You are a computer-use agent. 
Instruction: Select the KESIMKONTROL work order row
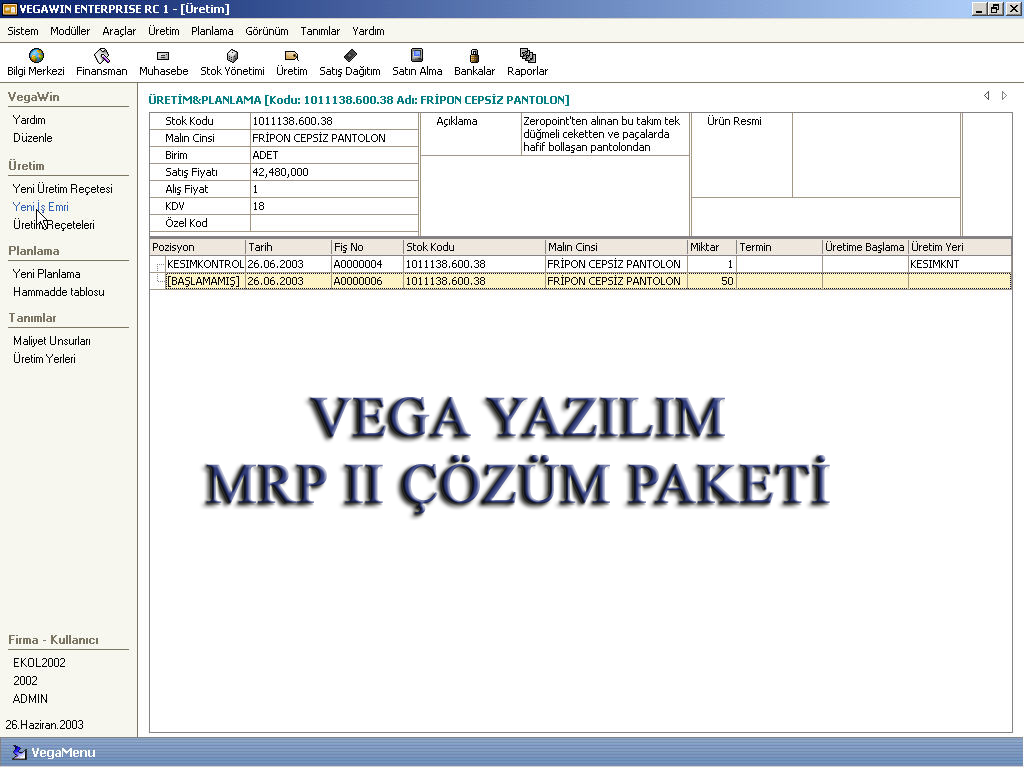click(581, 264)
